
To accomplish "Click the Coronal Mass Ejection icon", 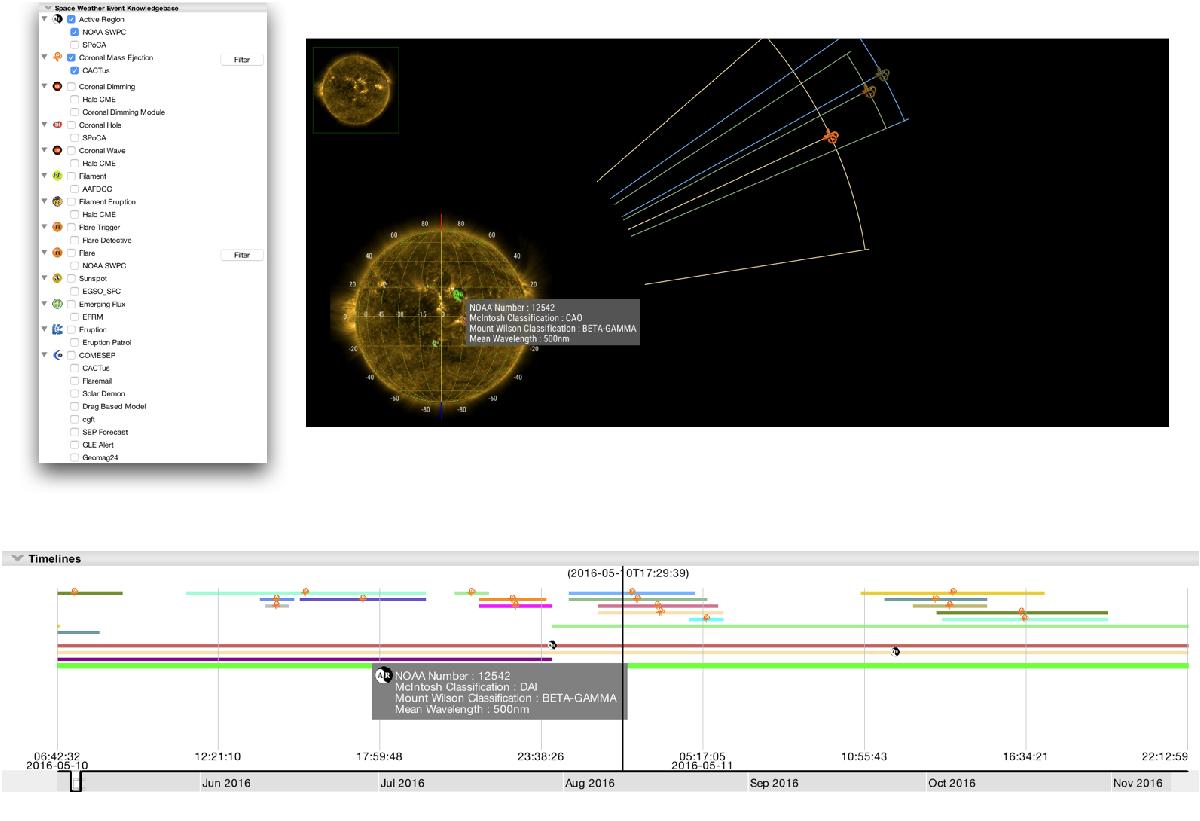I will [58, 58].
